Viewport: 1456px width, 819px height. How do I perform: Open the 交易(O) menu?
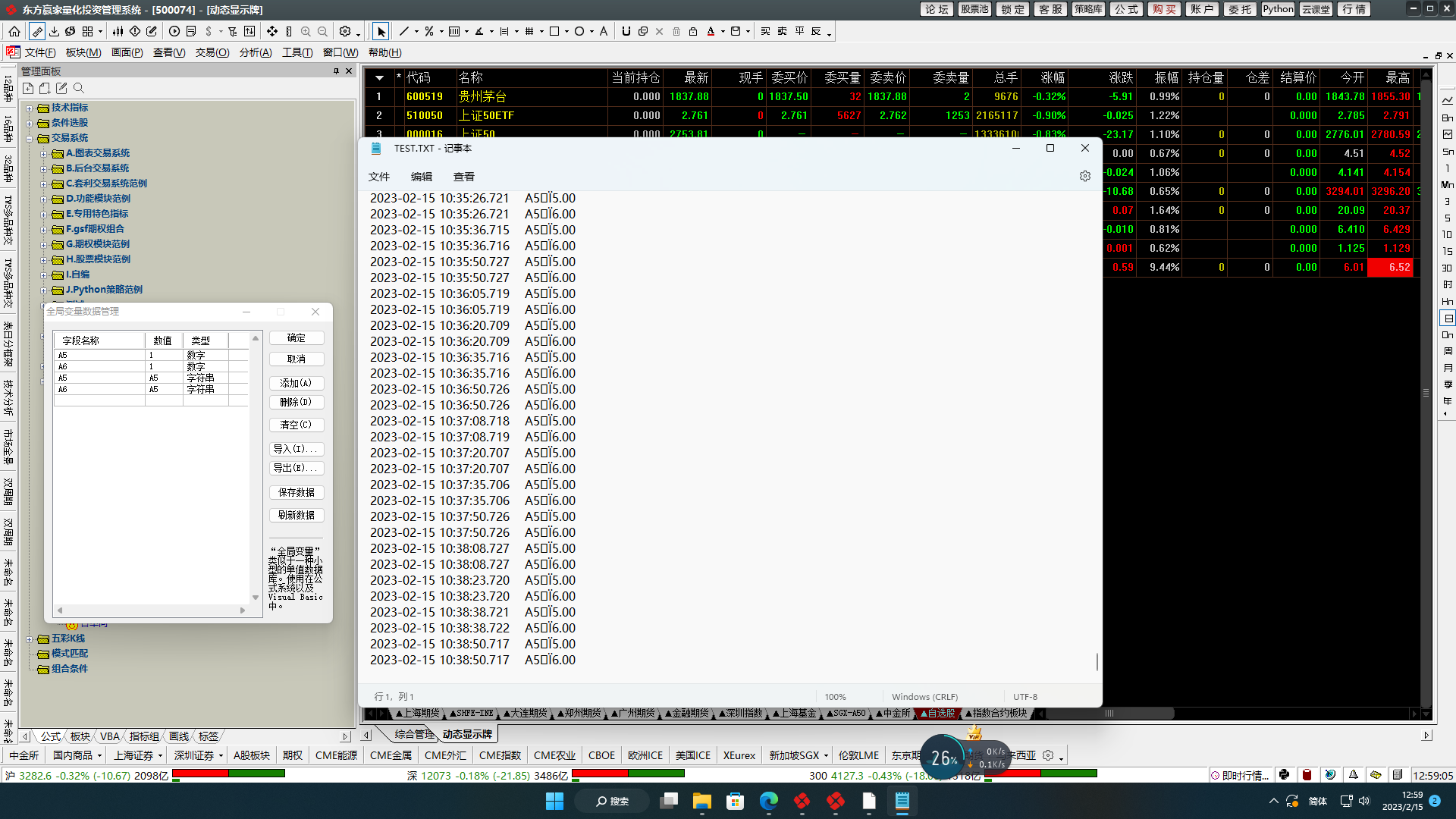pyautogui.click(x=212, y=52)
